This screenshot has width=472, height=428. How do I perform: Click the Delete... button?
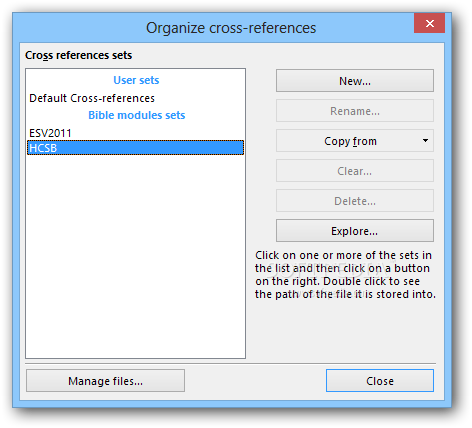[355, 201]
